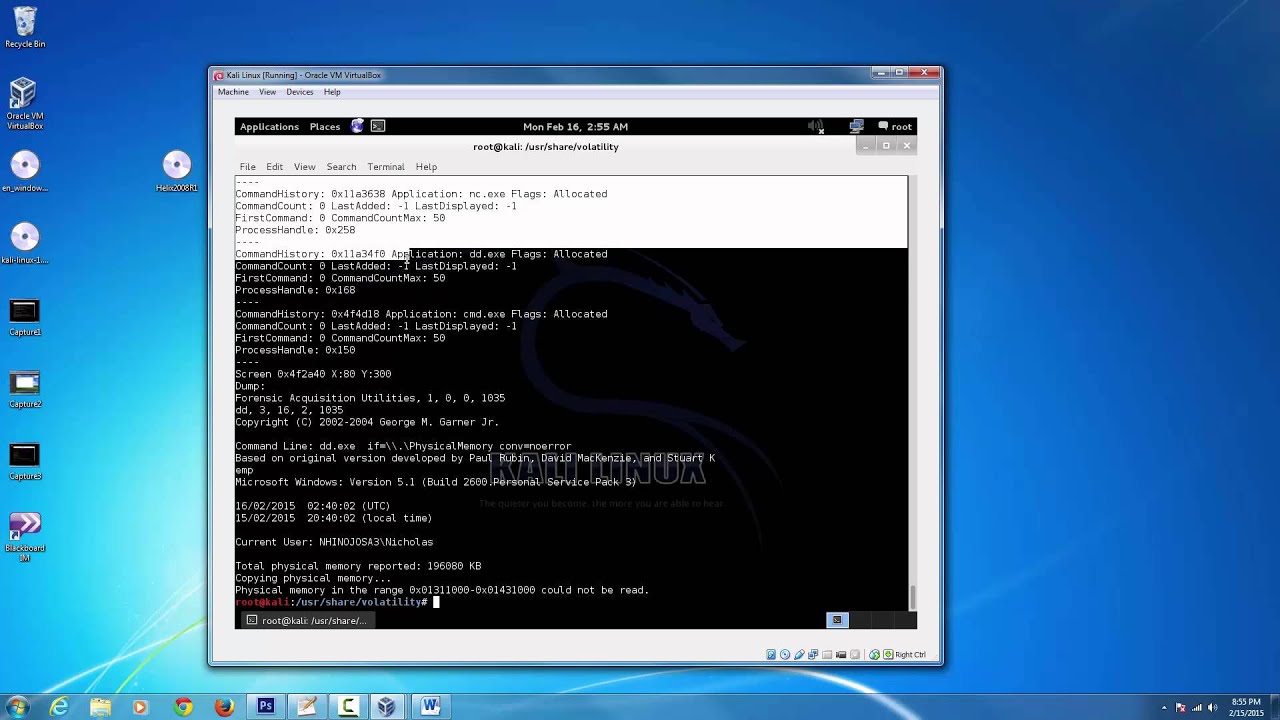Open Windows volume control in system tray
1280x720 pixels.
[1212, 708]
